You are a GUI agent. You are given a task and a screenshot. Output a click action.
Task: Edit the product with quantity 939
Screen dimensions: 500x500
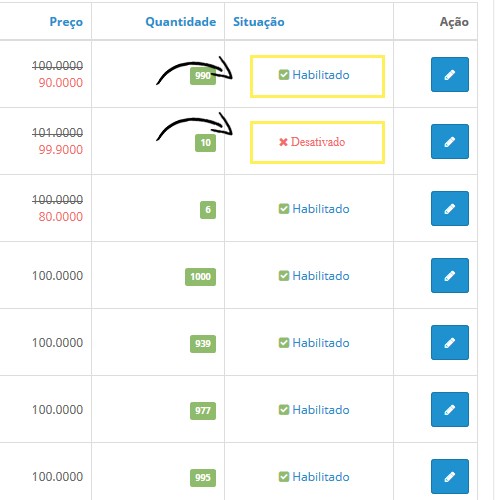(450, 342)
